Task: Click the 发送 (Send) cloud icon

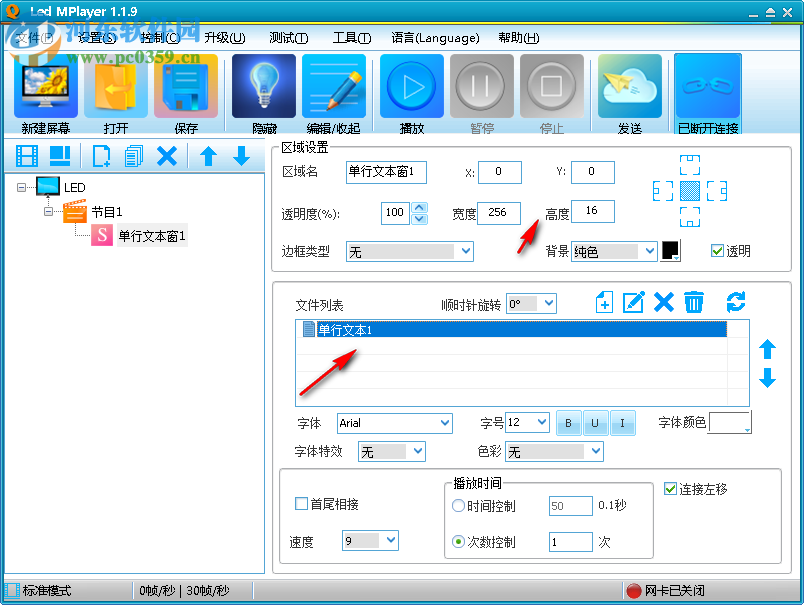Action: (629, 86)
